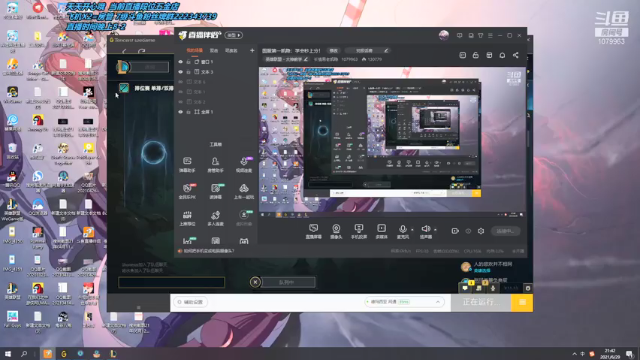Add a 手机投屏 phone mirroring source

pyautogui.click(x=359, y=231)
